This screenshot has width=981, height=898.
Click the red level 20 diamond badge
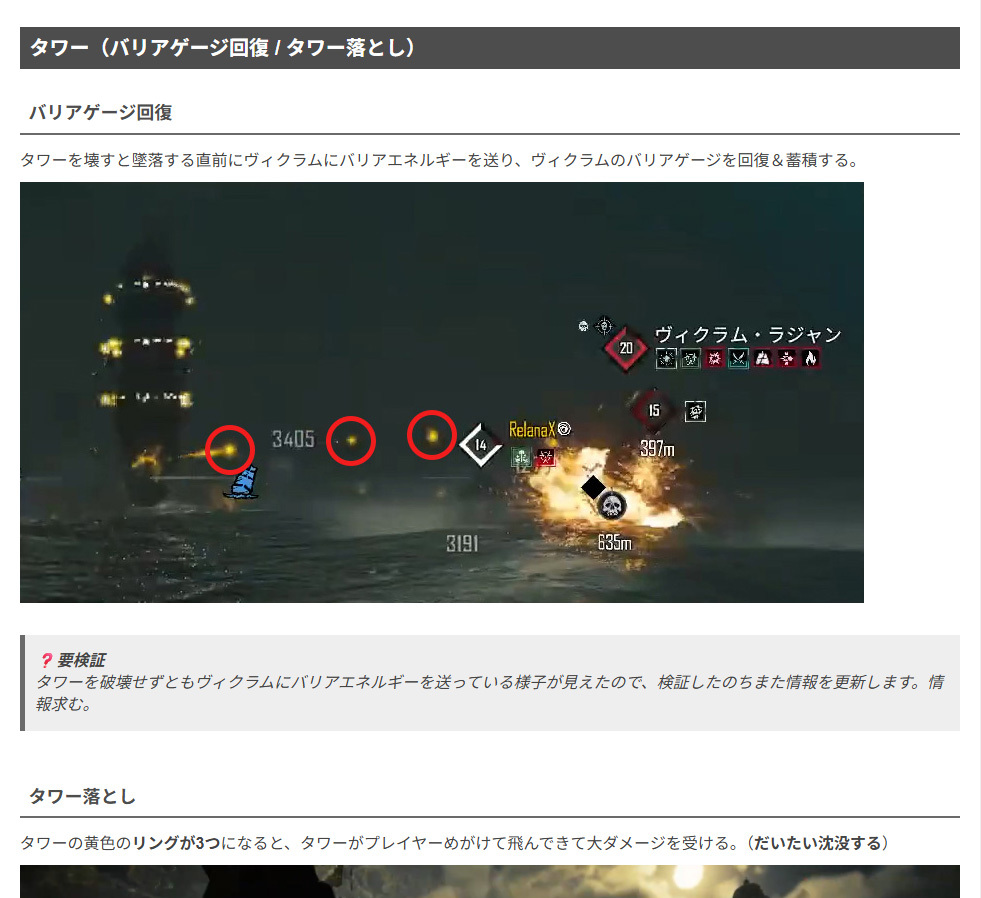[625, 349]
